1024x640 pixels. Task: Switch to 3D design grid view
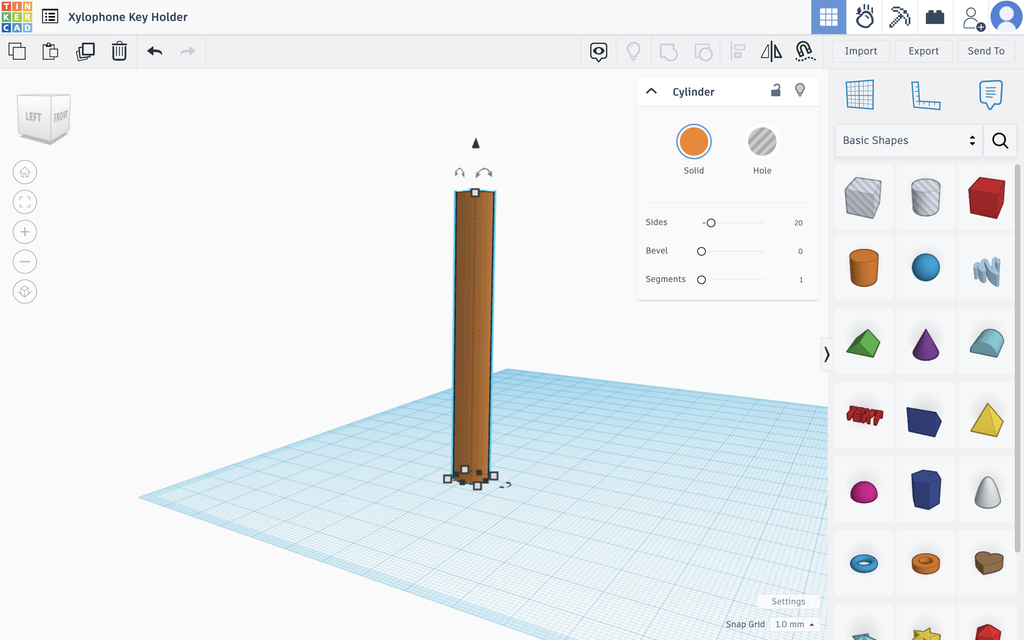click(829, 17)
